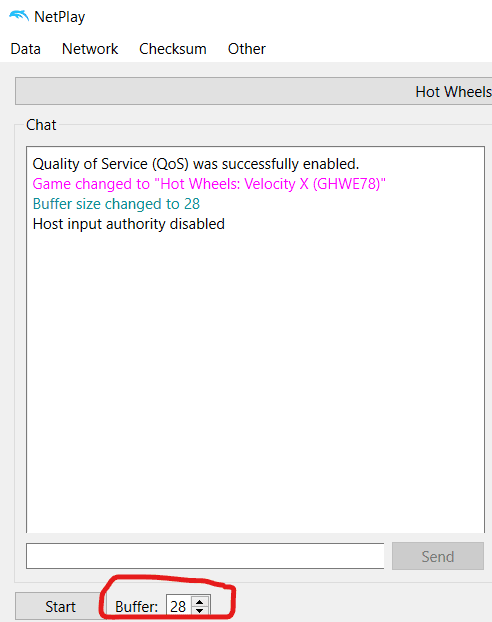492x622 pixels.
Task: Click the Hot Wheels game selection button
Action: (254, 91)
